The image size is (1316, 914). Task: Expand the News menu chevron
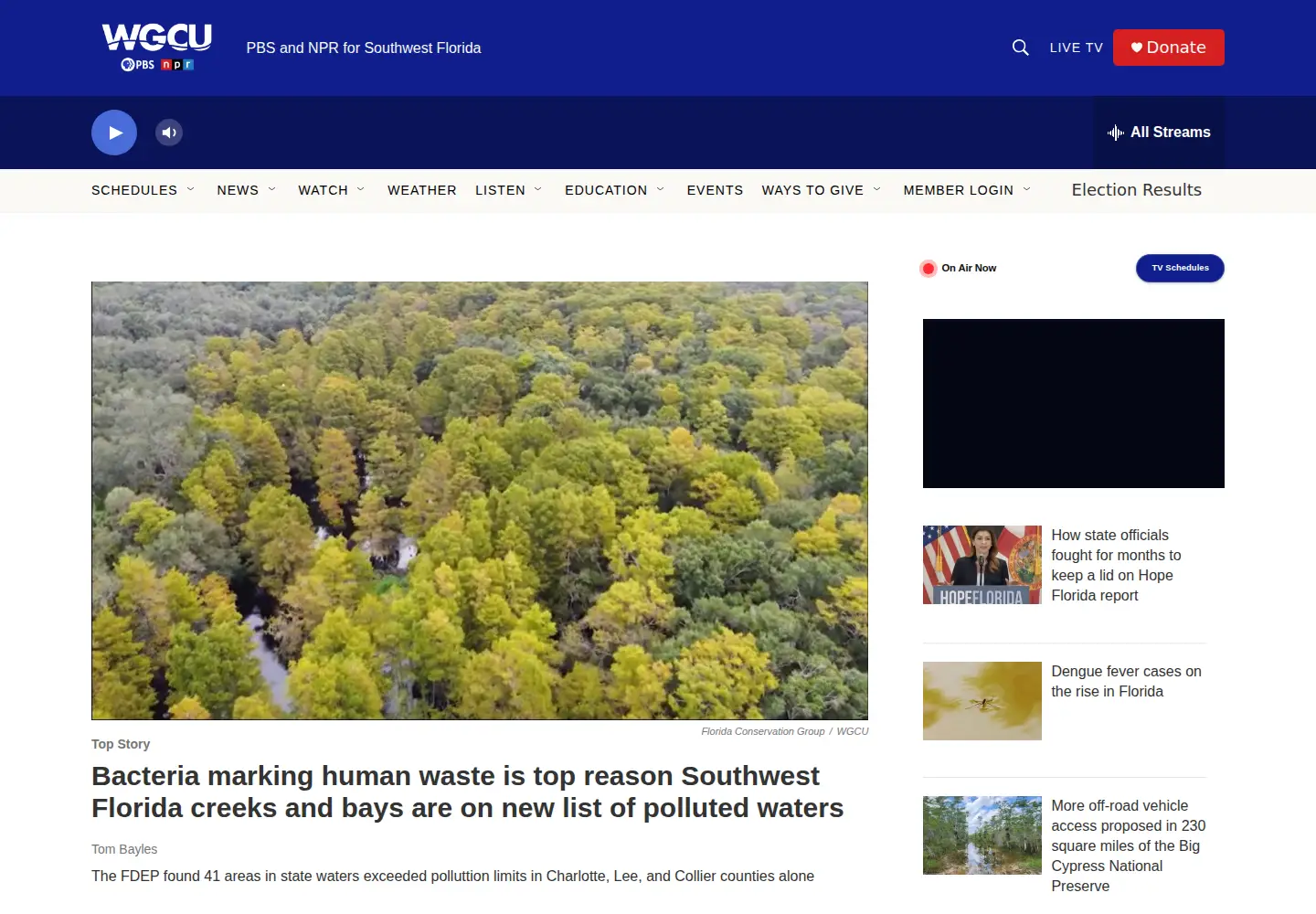[271, 189]
